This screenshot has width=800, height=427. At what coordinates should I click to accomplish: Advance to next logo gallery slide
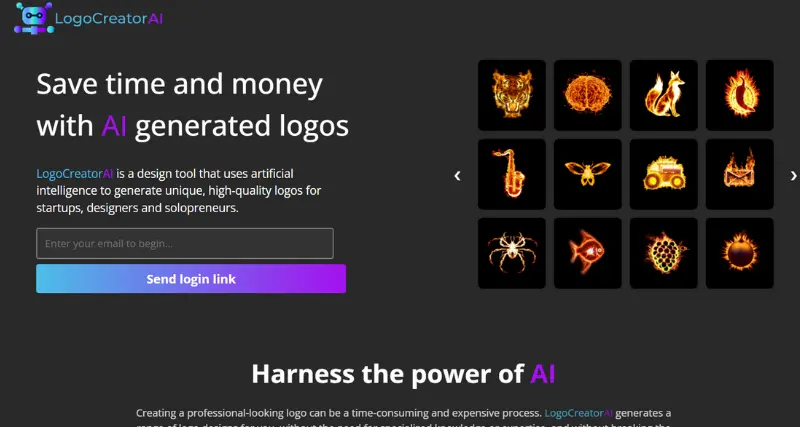[793, 175]
